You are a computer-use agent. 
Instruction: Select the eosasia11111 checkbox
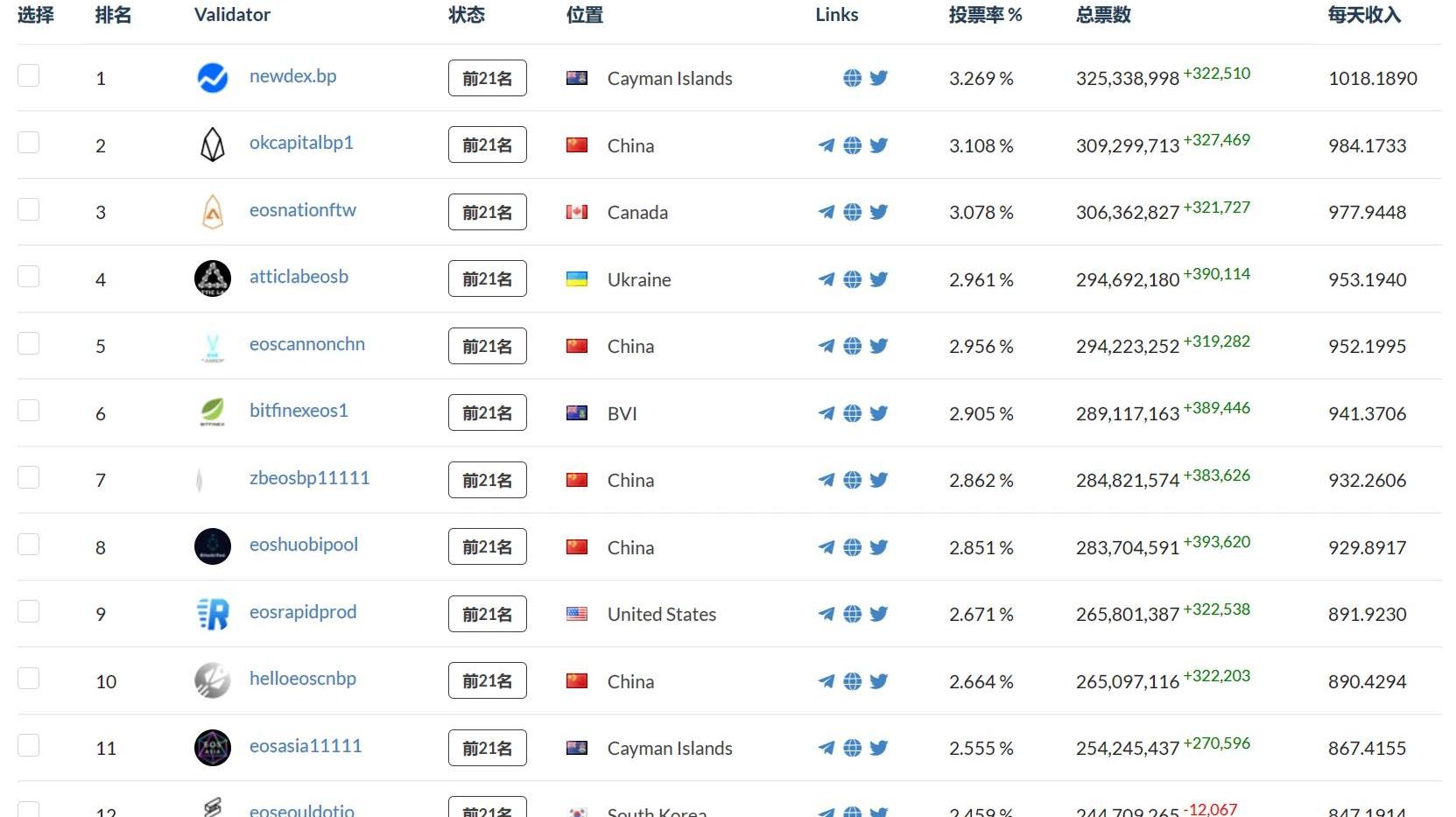[x=28, y=745]
